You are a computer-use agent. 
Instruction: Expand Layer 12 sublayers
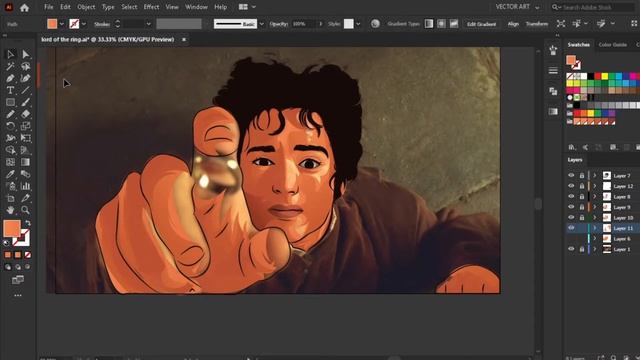tap(595, 186)
